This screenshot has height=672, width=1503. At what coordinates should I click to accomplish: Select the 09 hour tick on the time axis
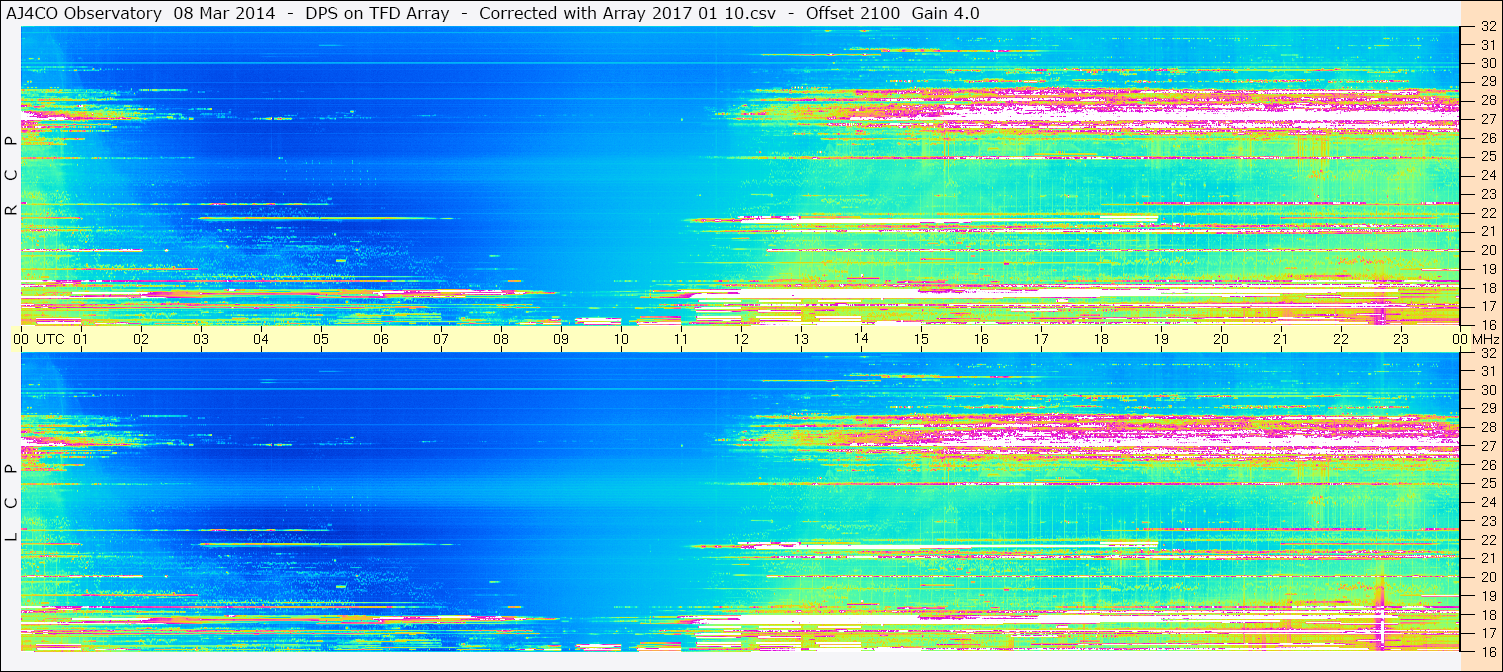(561, 339)
